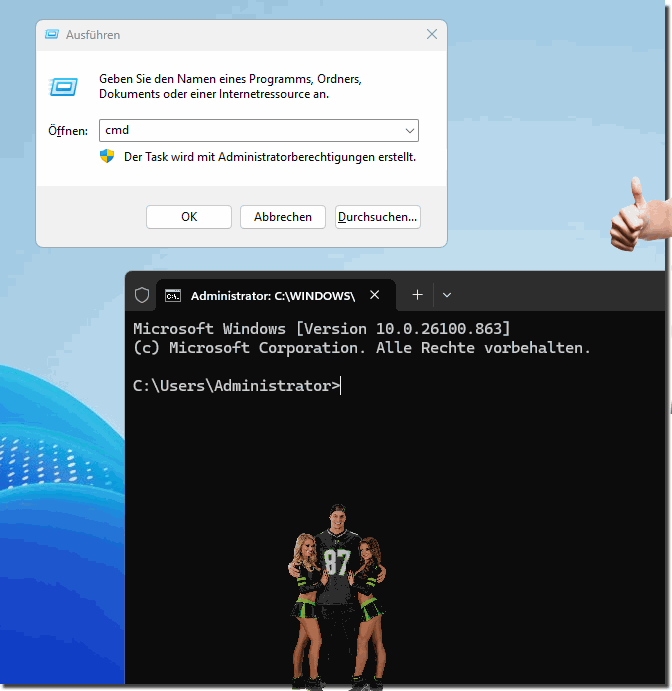This screenshot has height=691, width=672.
Task: Click the cmd icon on the Administrator tab
Action: coord(173,295)
